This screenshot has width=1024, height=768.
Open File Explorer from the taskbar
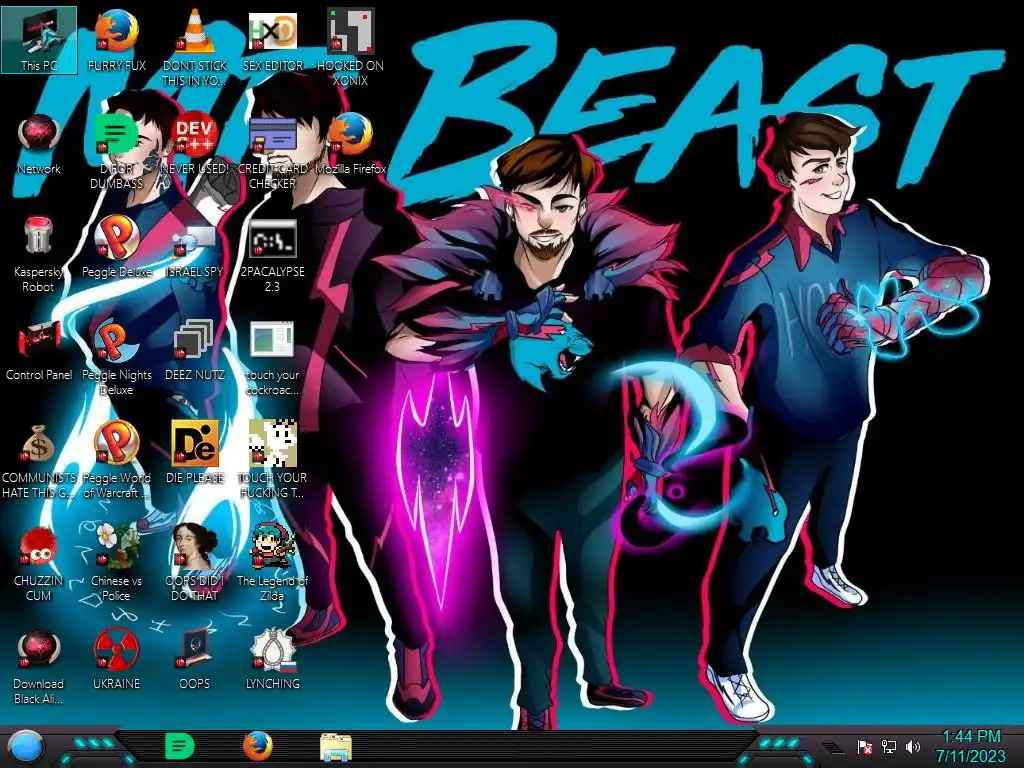click(336, 747)
